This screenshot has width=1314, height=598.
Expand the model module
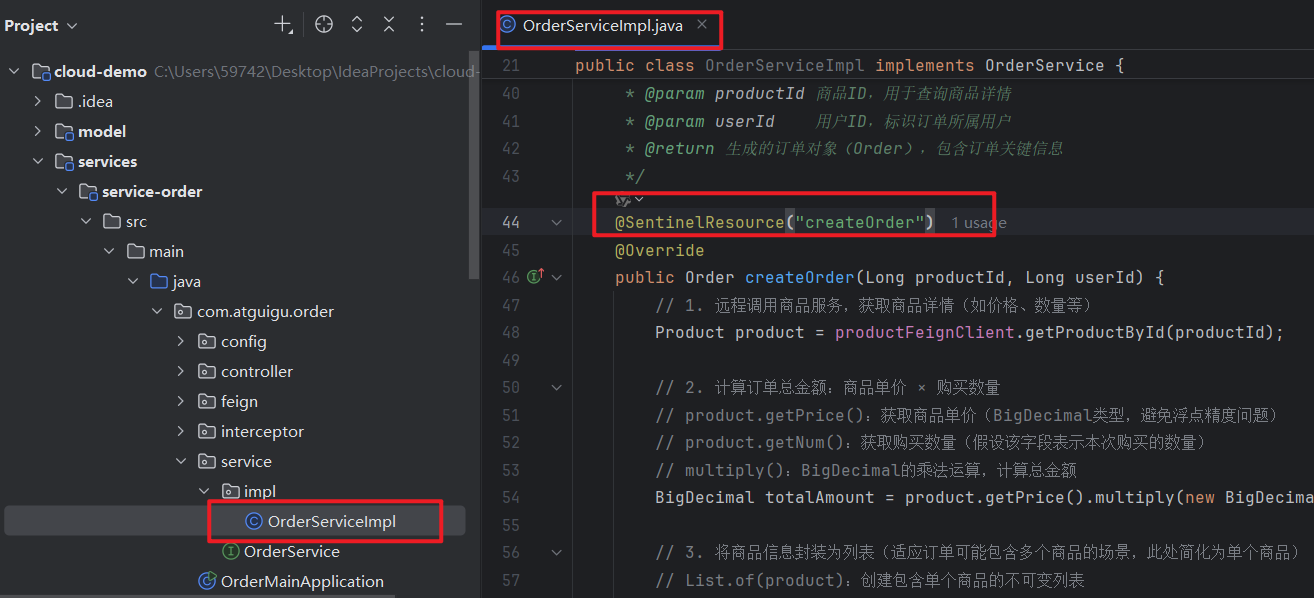point(37,131)
